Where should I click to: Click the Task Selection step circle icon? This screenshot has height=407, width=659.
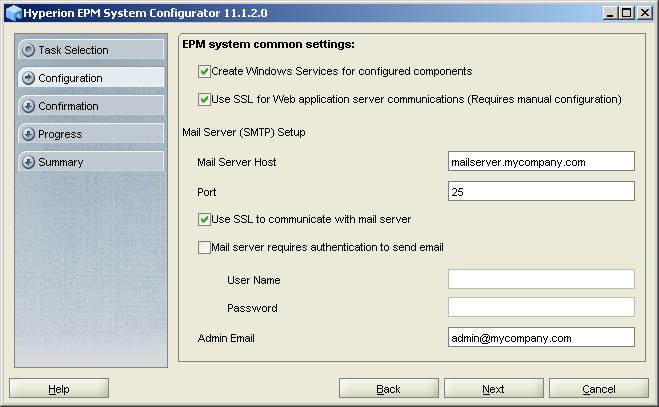click(x=28, y=50)
